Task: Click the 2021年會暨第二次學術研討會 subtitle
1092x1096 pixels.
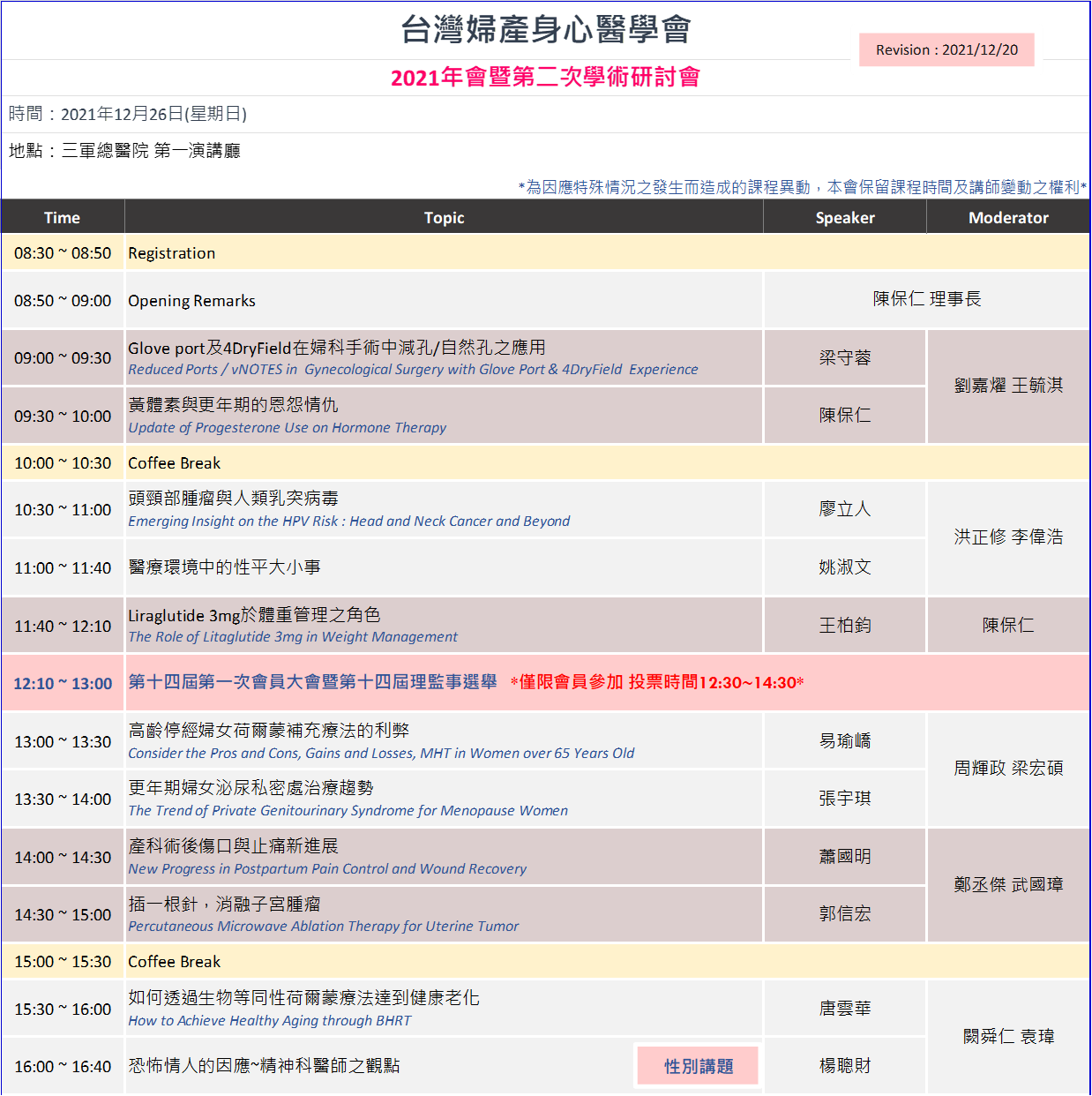Action: coord(545,78)
